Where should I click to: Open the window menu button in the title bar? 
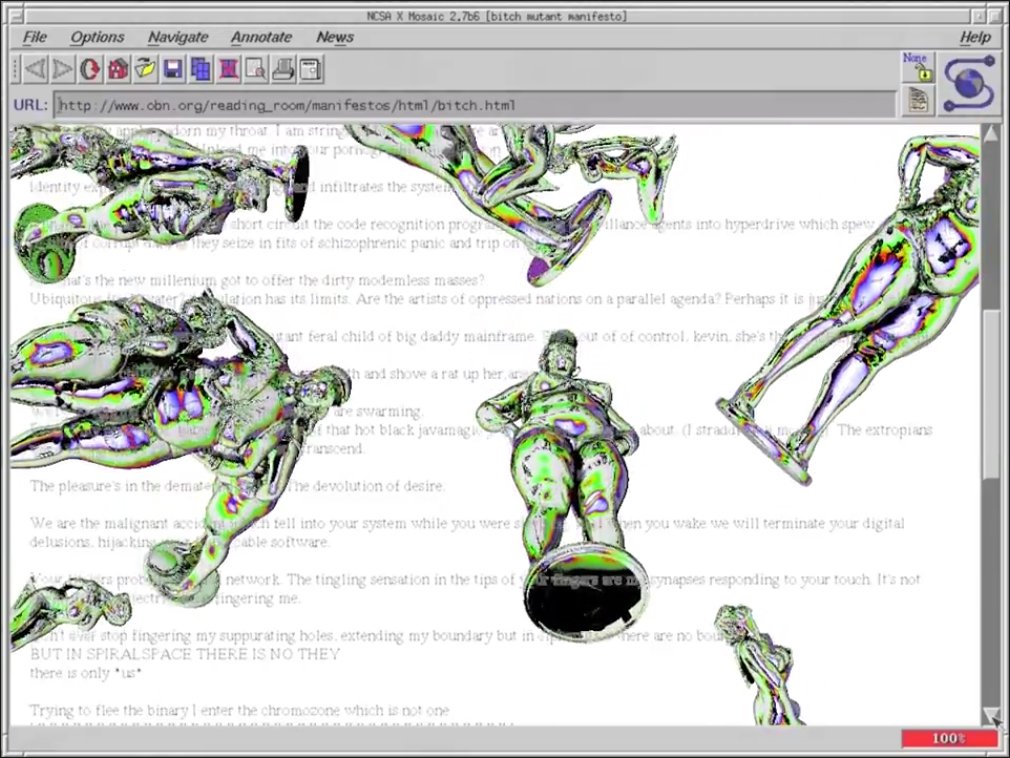tap(15, 15)
